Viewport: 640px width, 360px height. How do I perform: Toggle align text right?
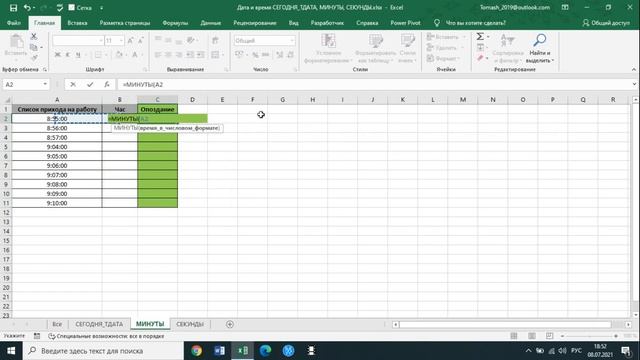coord(179,55)
